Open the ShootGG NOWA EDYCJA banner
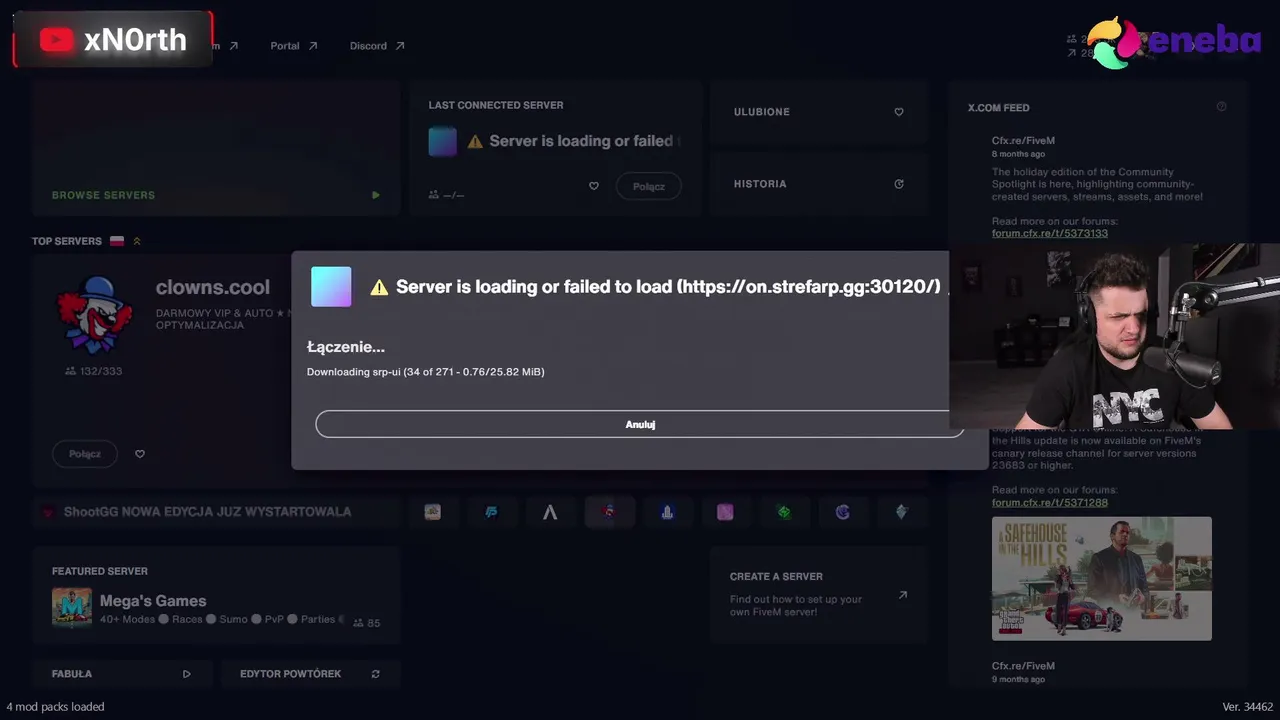The height and width of the screenshot is (720, 1280). coord(207,512)
